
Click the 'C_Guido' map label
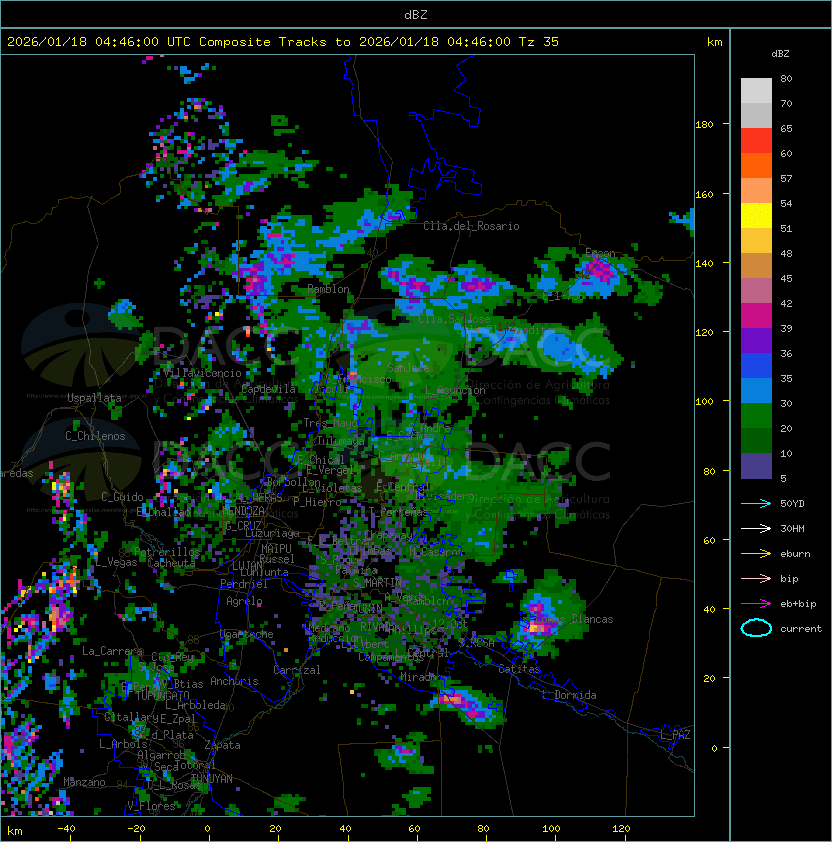coord(122,497)
